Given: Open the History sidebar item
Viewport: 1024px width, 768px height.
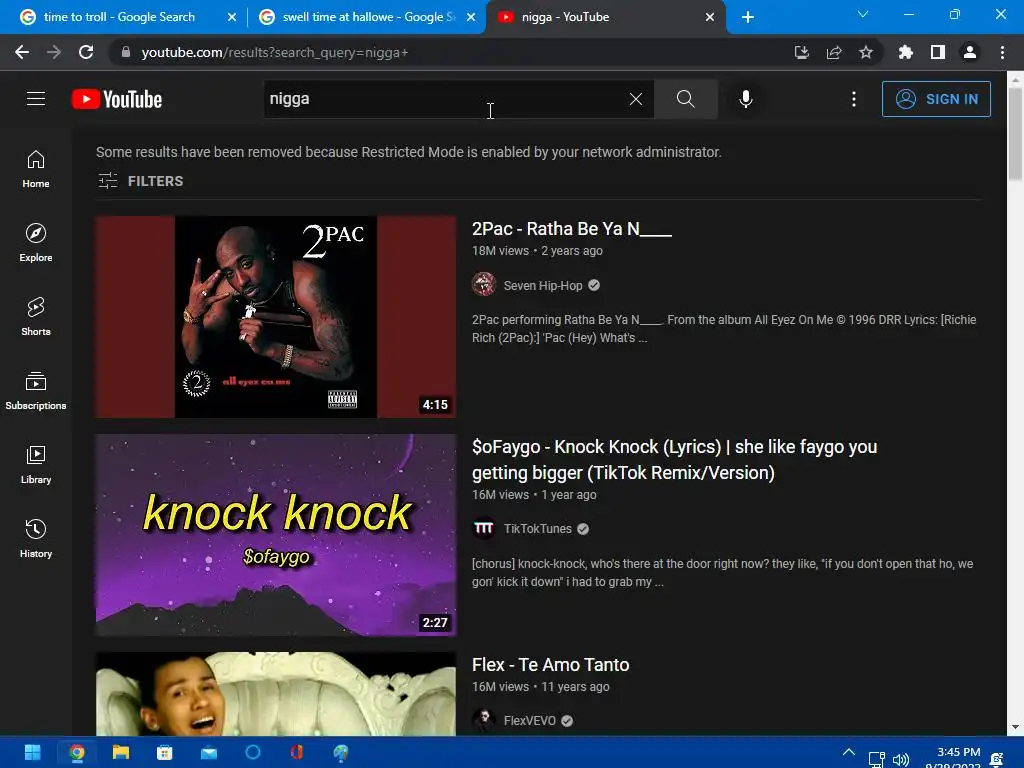Looking at the screenshot, I should (x=36, y=538).
